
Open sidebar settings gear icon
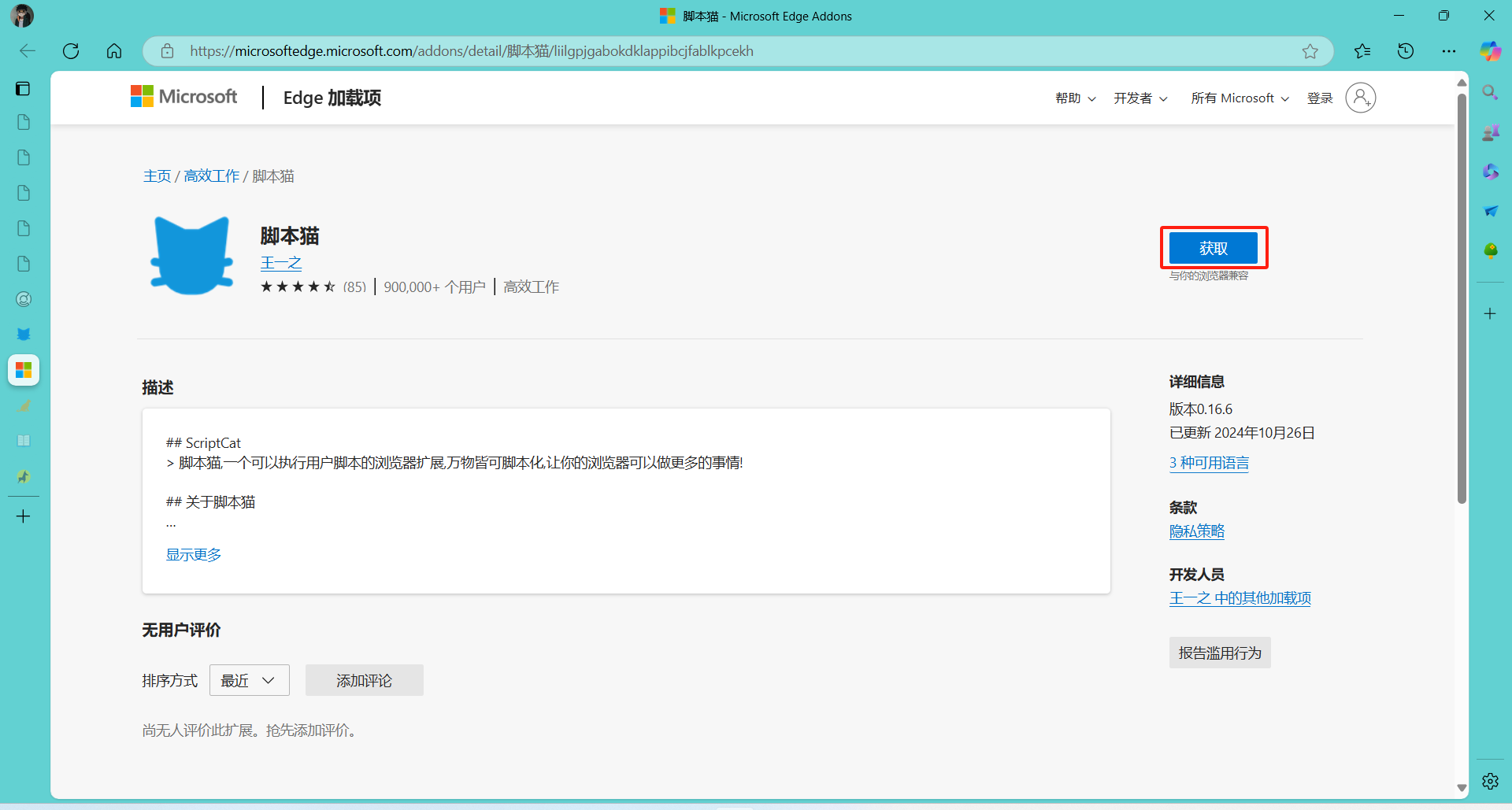(x=1490, y=781)
